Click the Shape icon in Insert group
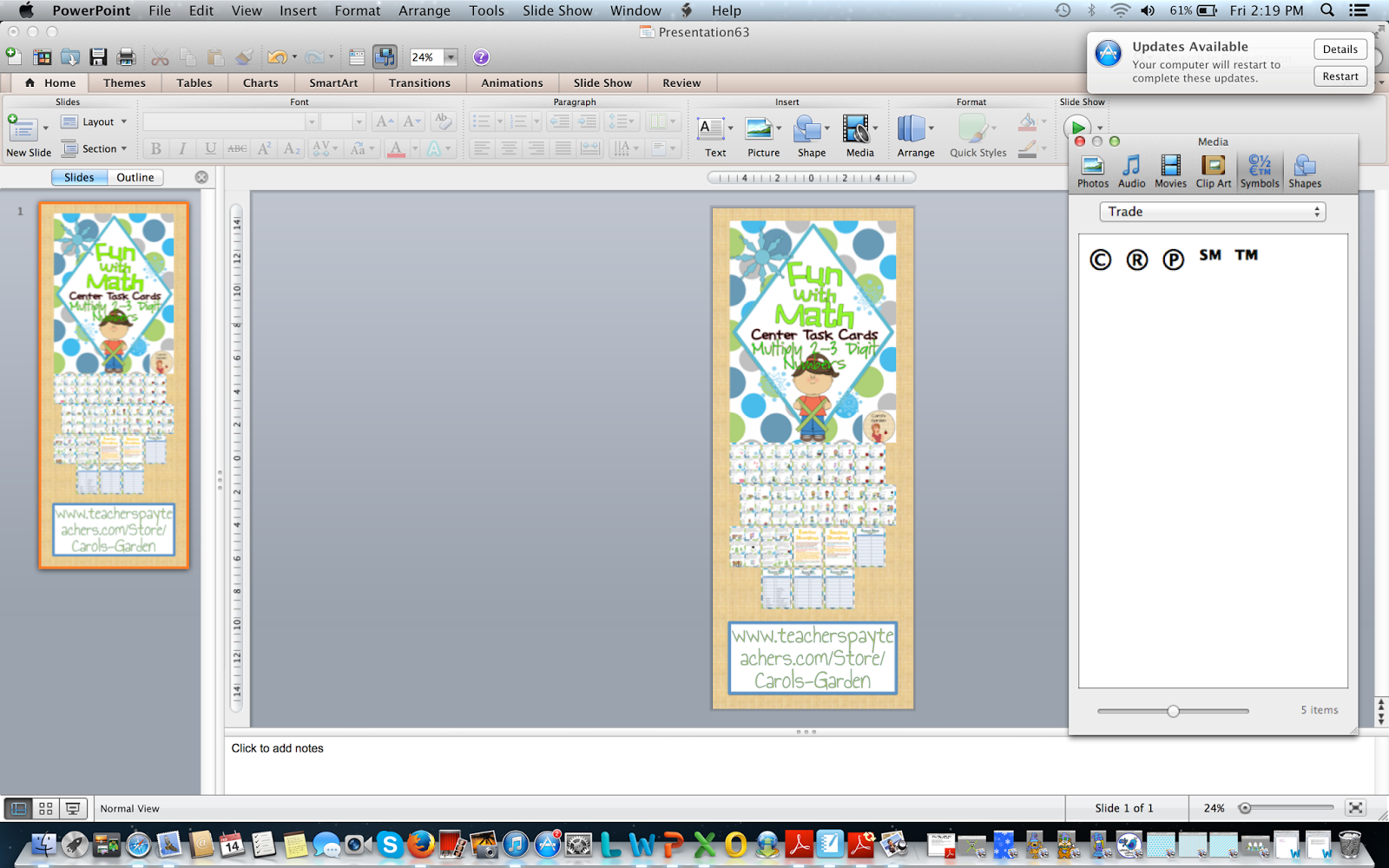Viewport: 1389px width, 868px height. (x=807, y=129)
